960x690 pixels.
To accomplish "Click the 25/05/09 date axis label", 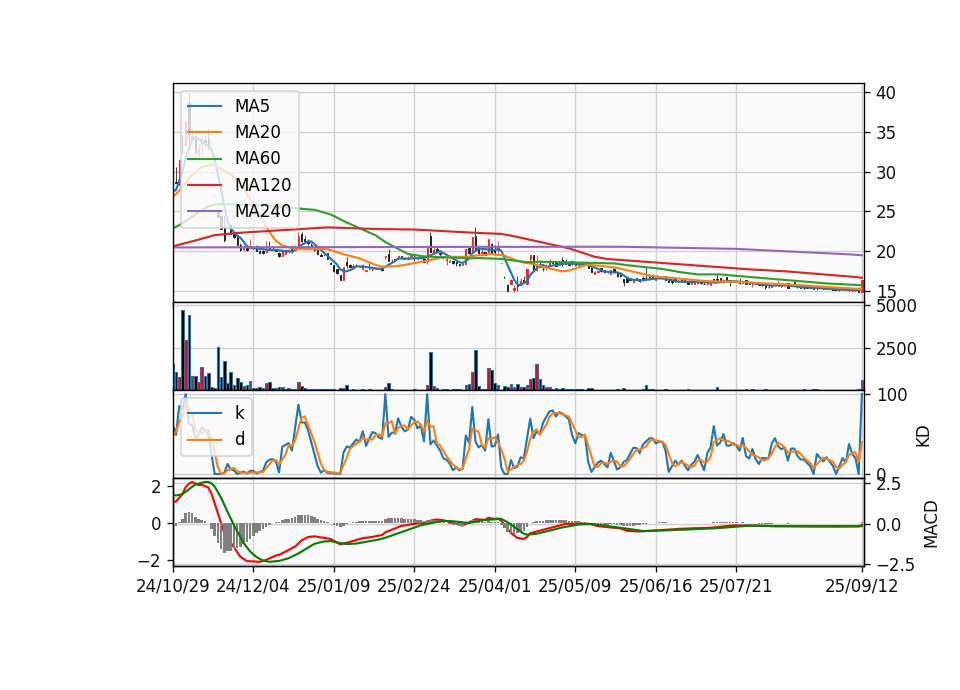I will tap(575, 586).
